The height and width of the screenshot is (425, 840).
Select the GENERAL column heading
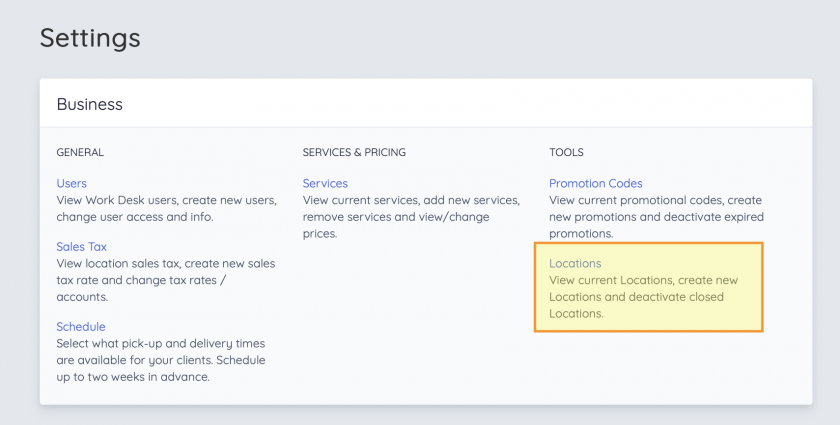tap(80, 152)
